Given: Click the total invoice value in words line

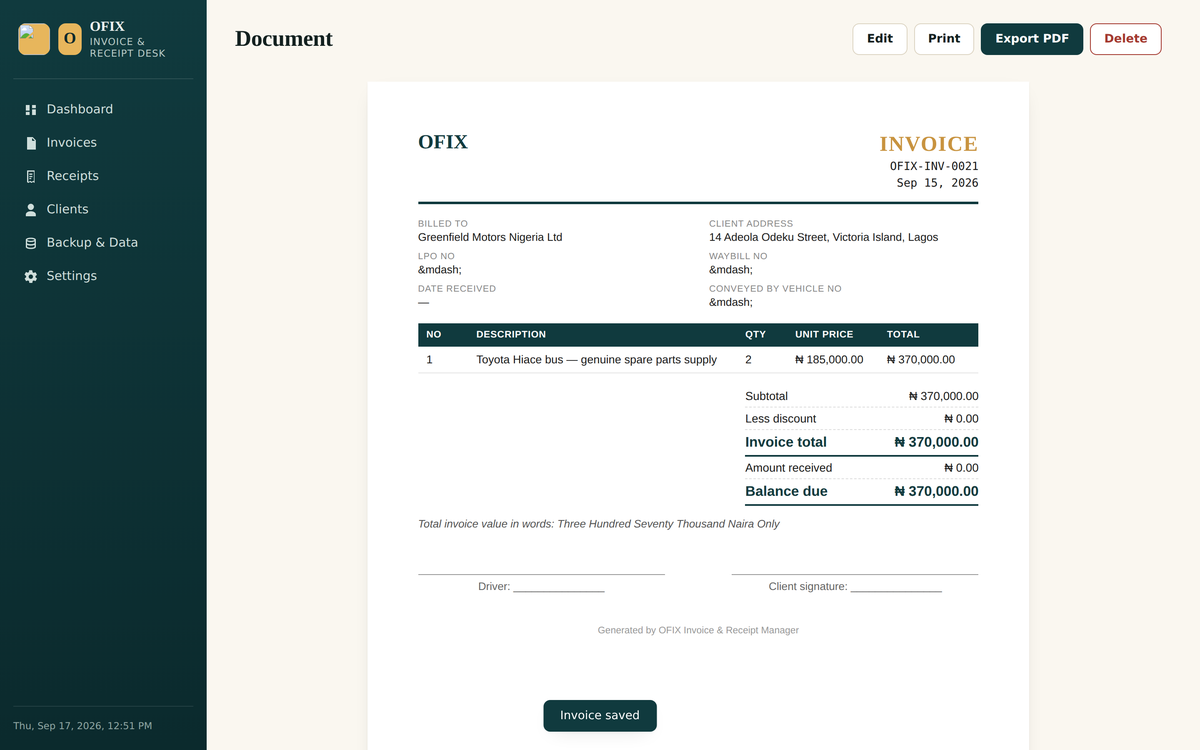Looking at the screenshot, I should click(599, 524).
